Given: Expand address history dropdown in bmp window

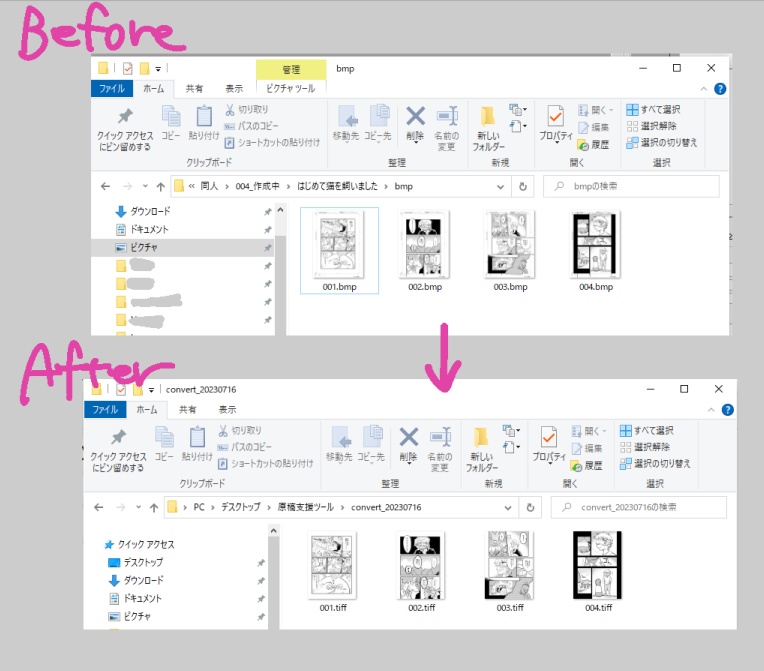Looking at the screenshot, I should (500, 186).
